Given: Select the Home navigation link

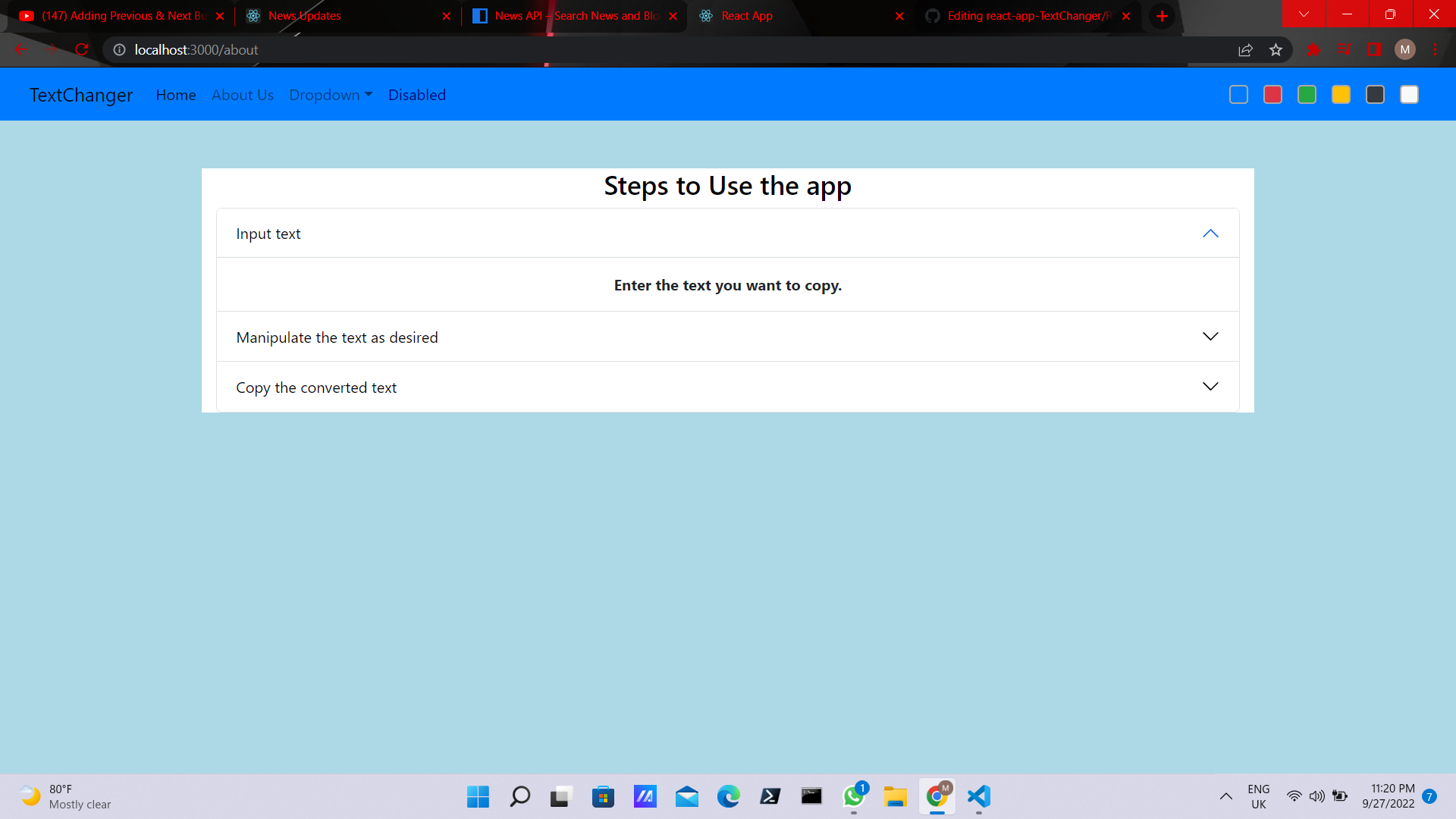Looking at the screenshot, I should click(175, 94).
